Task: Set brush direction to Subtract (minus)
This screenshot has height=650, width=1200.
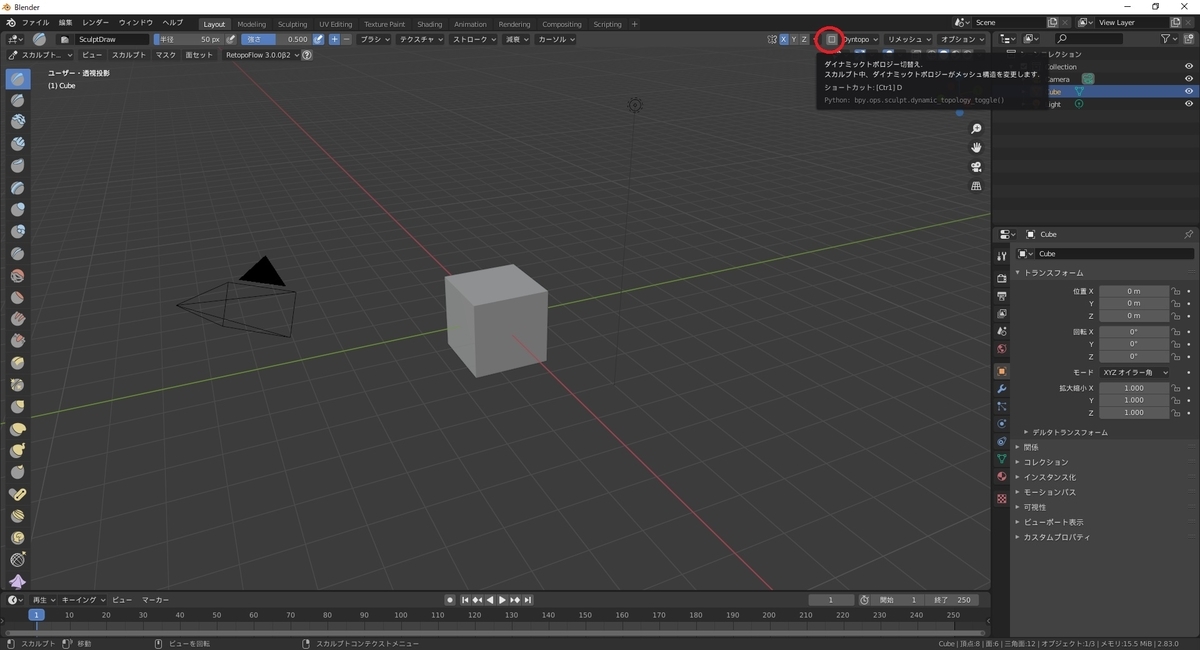Action: (347, 39)
